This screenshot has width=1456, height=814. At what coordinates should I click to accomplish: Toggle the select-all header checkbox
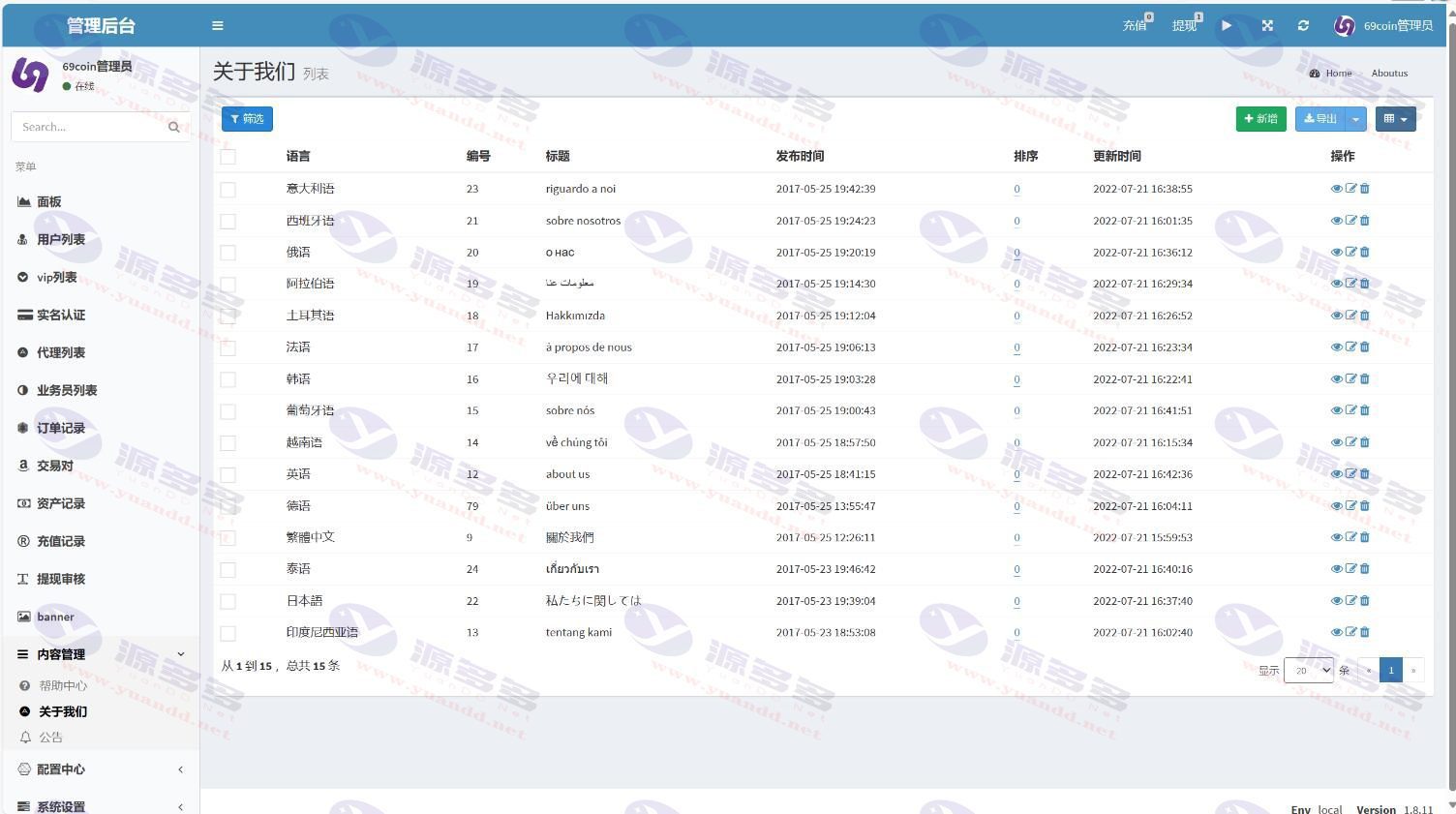click(x=227, y=157)
